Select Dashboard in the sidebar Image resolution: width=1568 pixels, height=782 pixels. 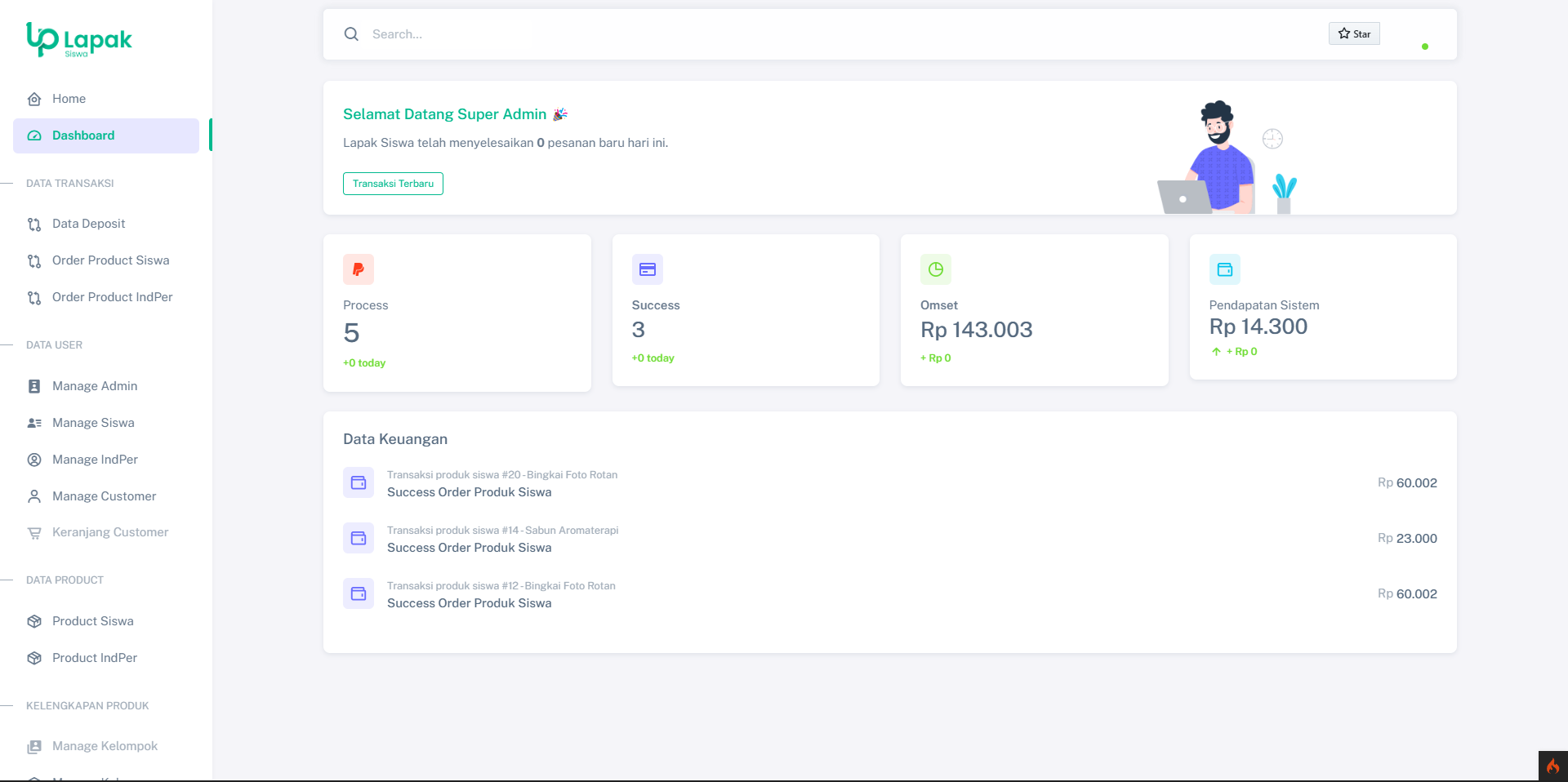point(83,136)
